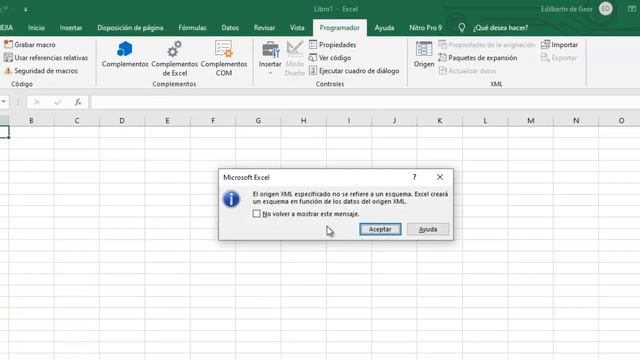
Task: Select column K header
Action: tap(440, 120)
